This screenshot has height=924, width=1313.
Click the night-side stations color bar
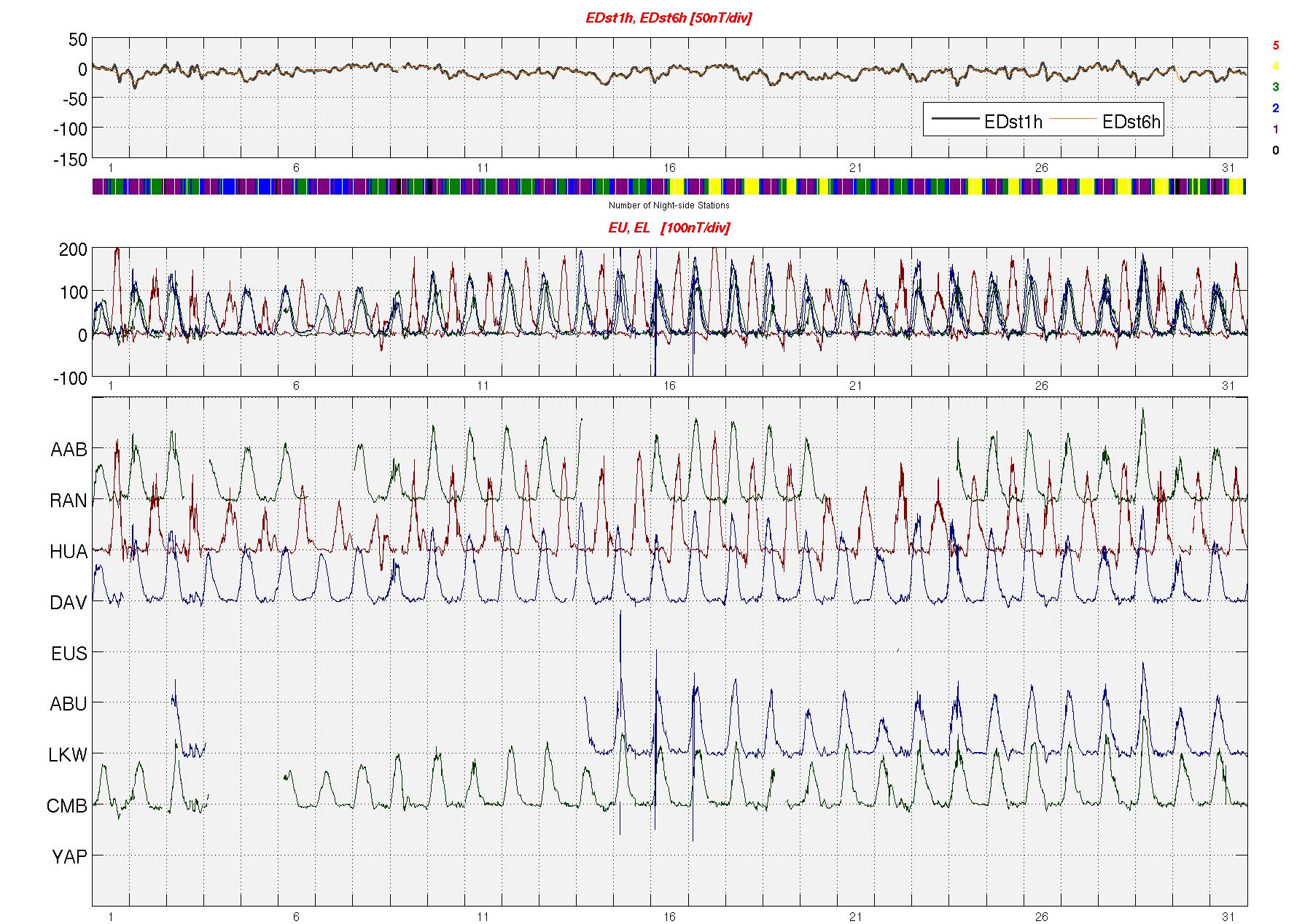pyautogui.click(x=669, y=187)
